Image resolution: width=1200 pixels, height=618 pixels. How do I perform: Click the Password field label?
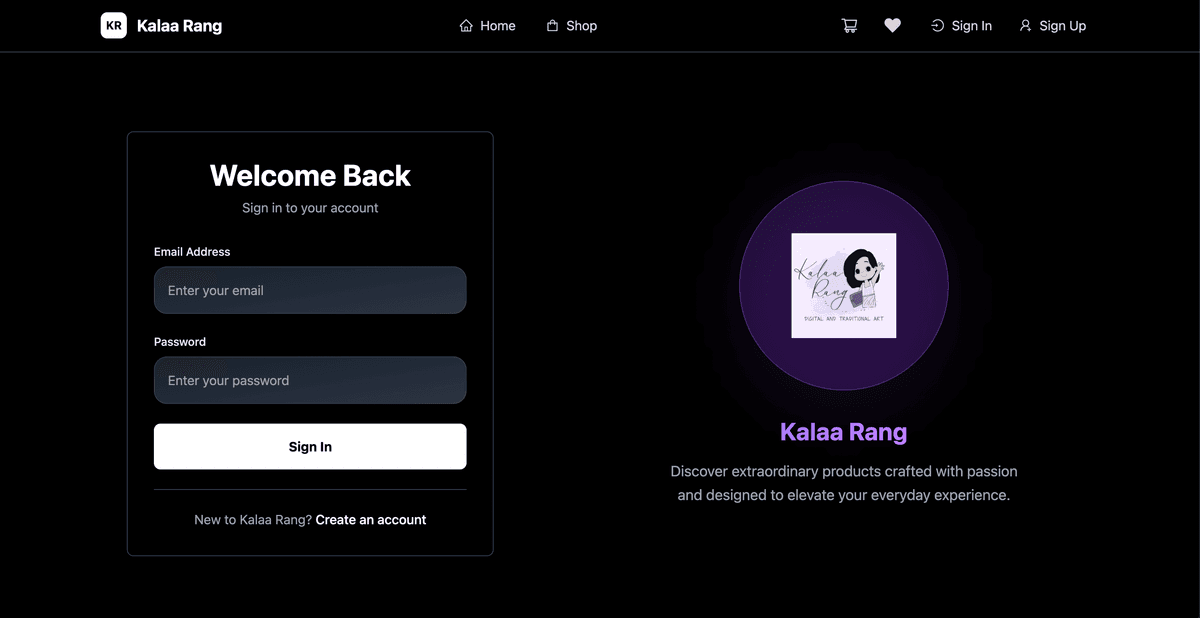tap(180, 342)
